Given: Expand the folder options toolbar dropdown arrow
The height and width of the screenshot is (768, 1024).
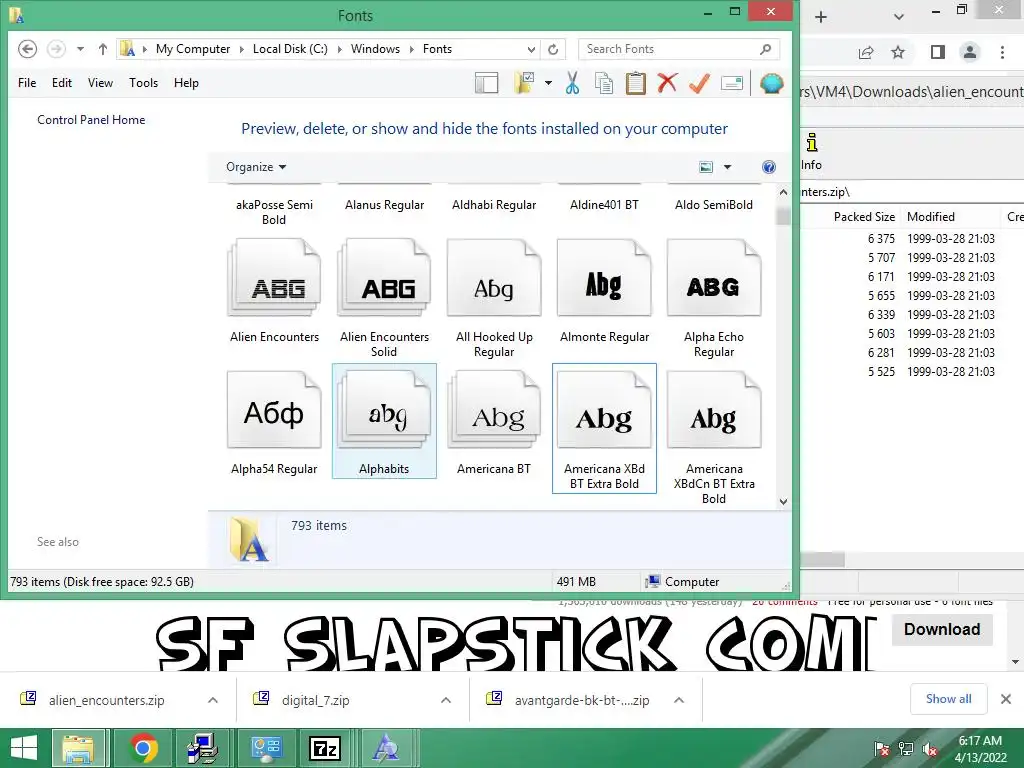Looking at the screenshot, I should tap(548, 83).
